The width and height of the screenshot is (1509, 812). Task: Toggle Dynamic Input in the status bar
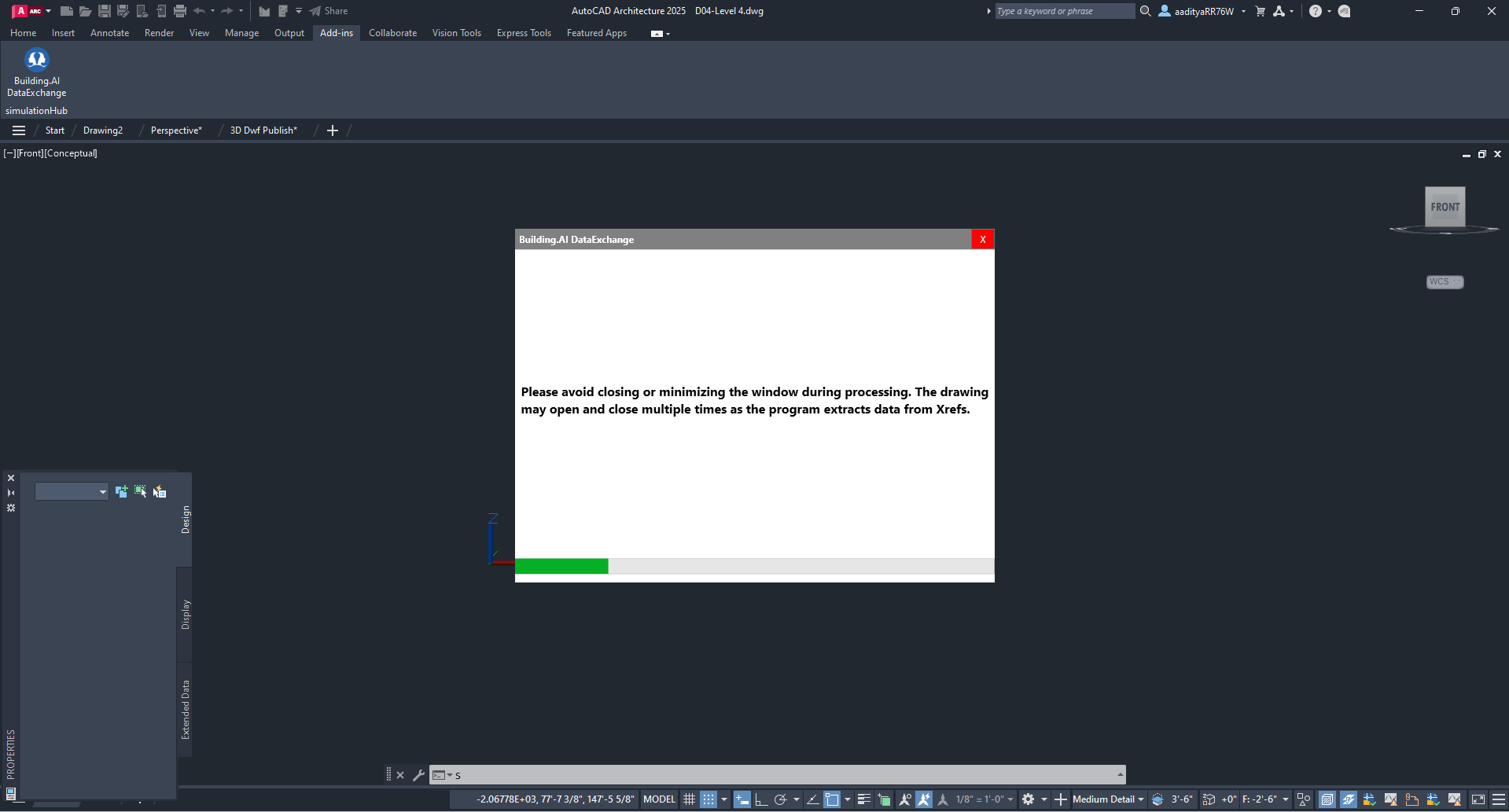[742, 799]
